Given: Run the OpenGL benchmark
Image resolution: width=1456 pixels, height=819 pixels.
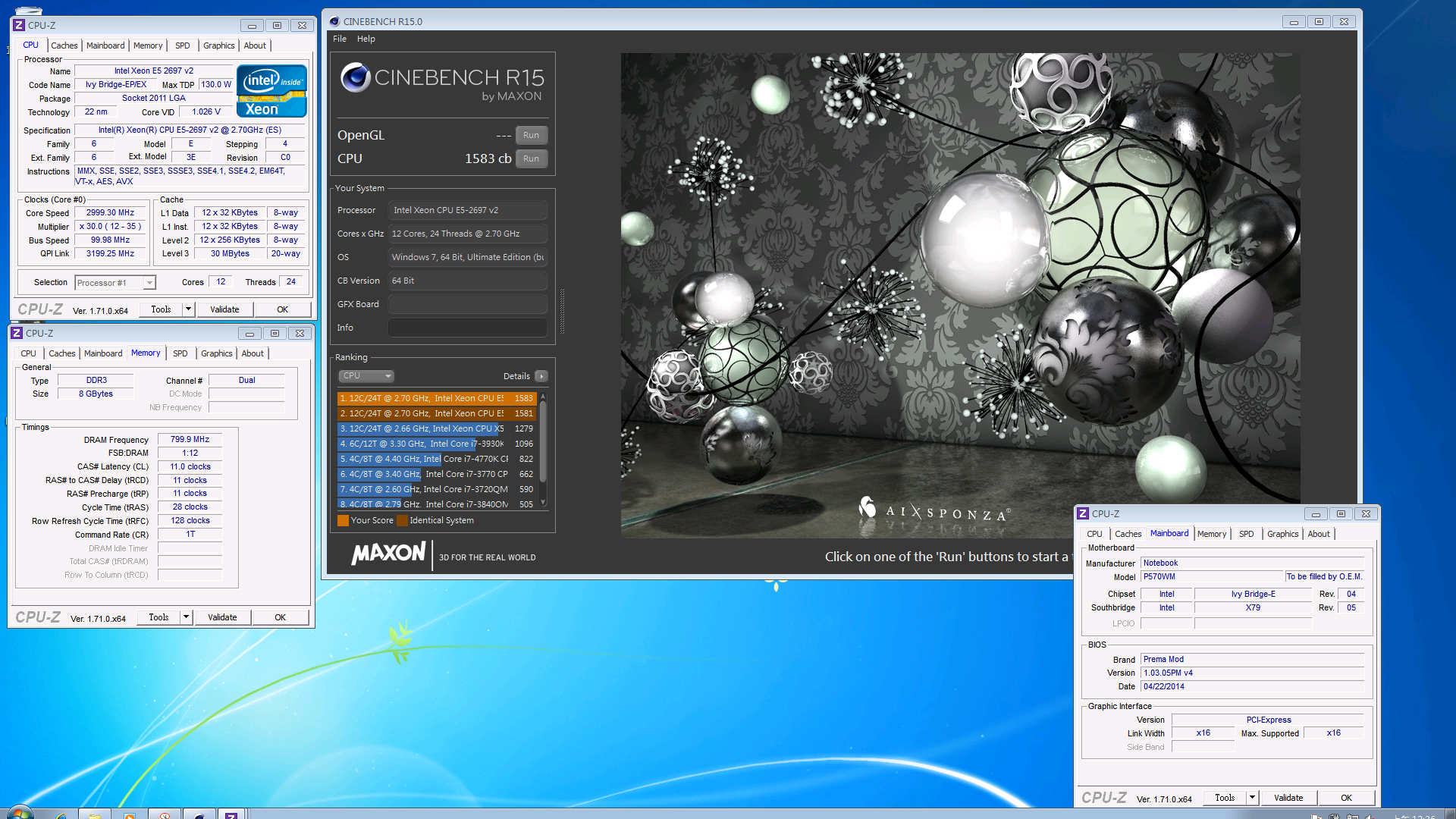Looking at the screenshot, I should (x=531, y=135).
